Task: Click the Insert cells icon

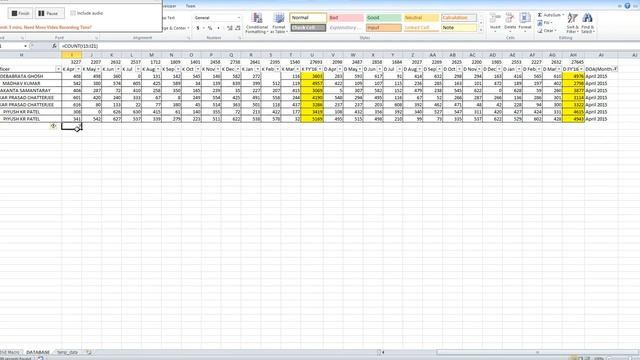Action: (x=495, y=18)
